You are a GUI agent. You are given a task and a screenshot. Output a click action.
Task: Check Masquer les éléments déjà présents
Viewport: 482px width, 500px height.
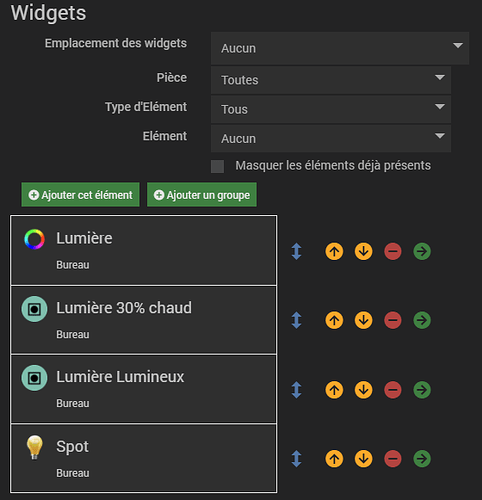click(217, 166)
